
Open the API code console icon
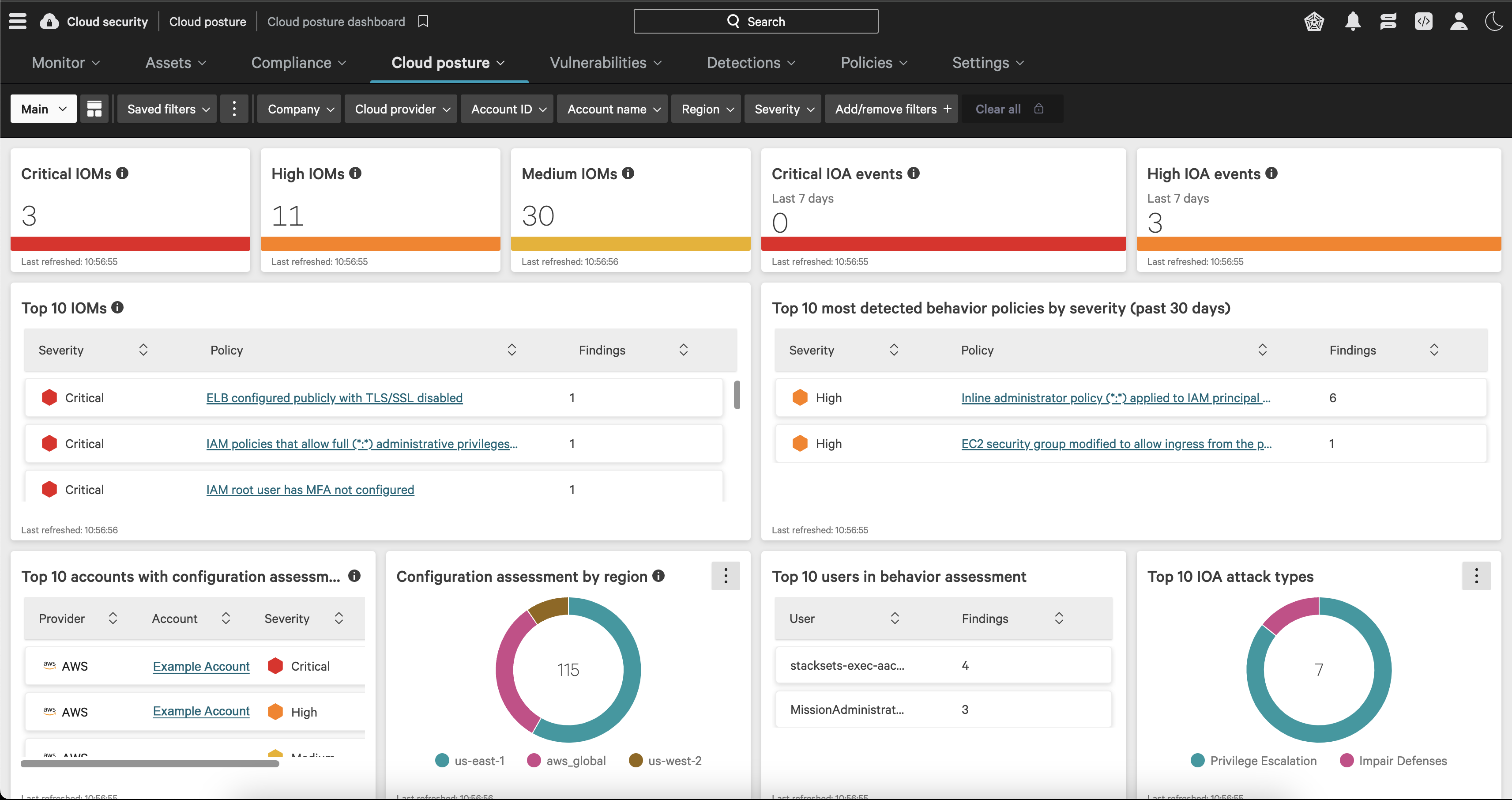coord(1424,21)
